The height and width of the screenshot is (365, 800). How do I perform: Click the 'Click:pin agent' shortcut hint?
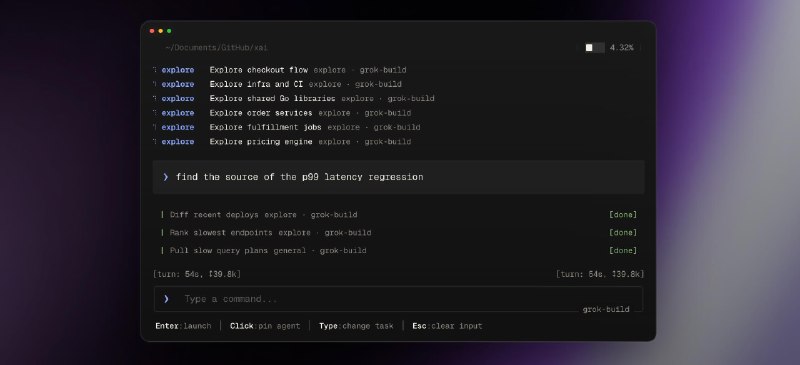click(x=265, y=326)
